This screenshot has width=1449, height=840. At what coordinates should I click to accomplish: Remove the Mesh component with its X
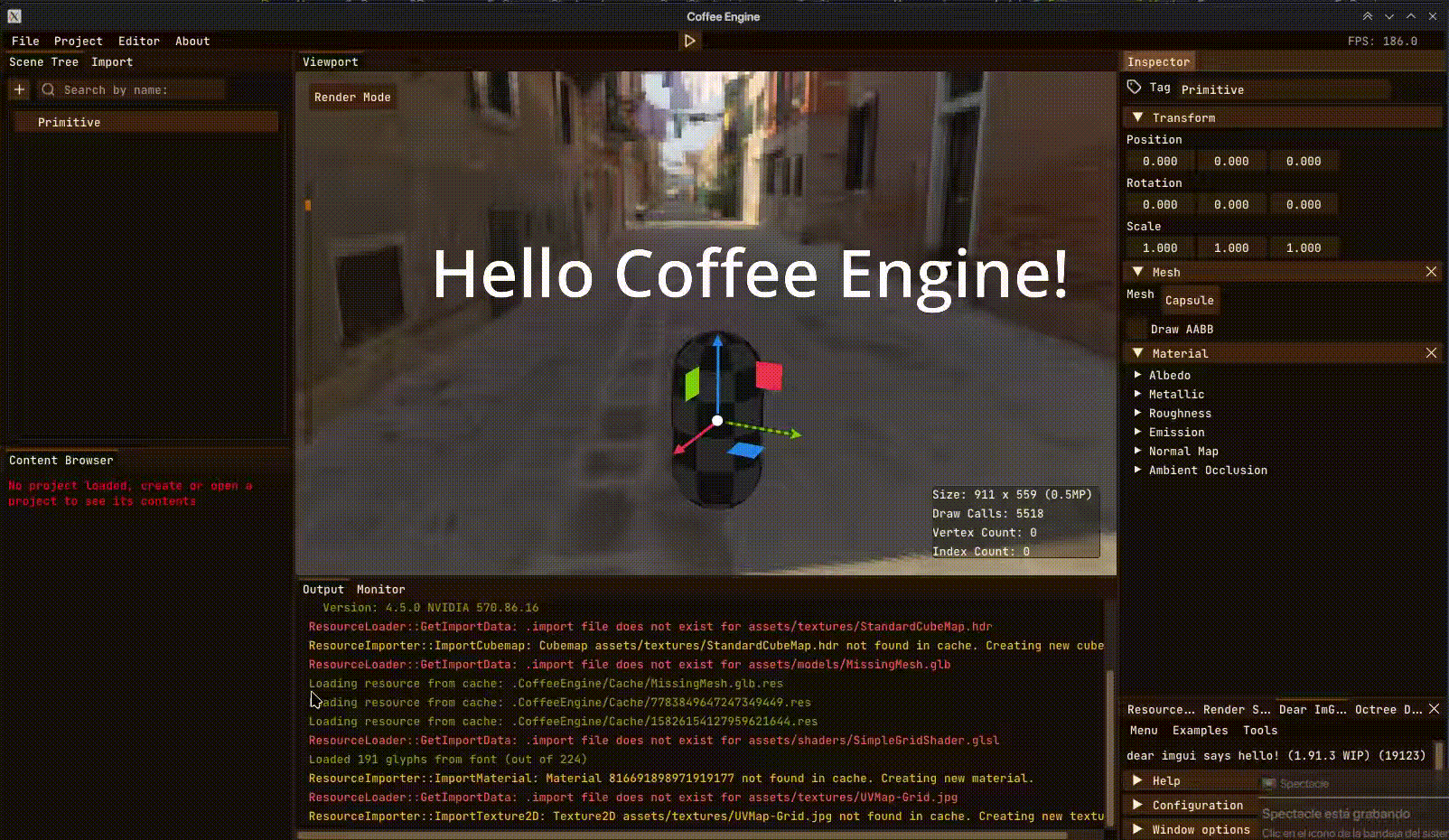pos(1431,272)
